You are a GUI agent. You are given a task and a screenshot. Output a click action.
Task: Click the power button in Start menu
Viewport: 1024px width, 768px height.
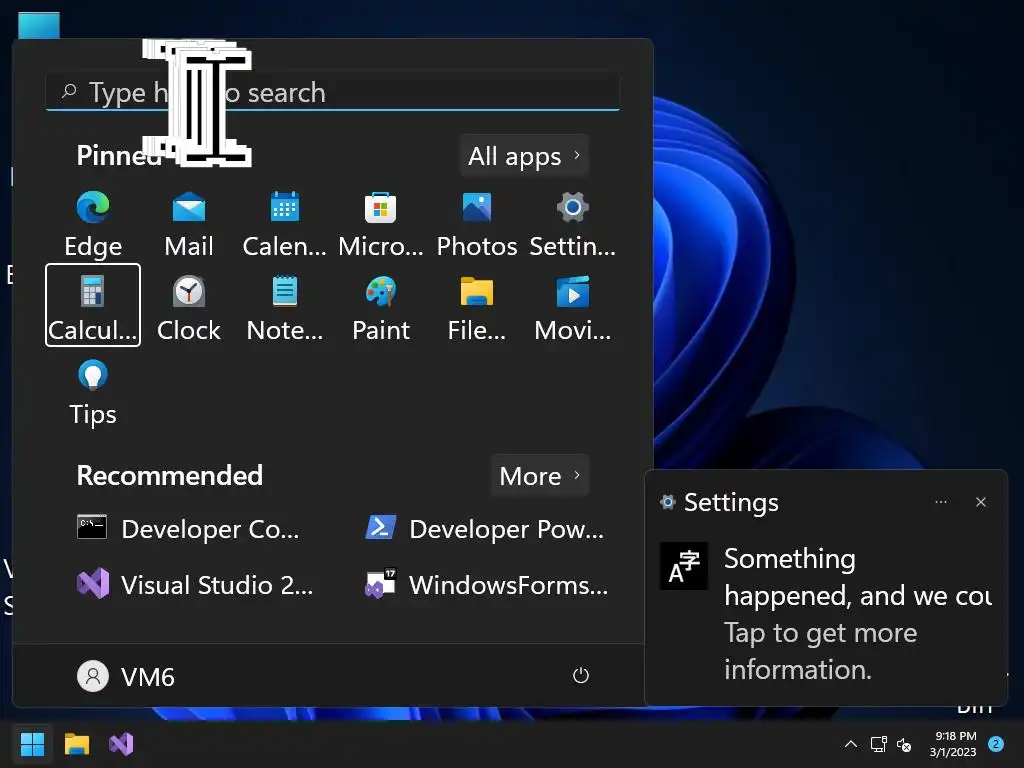[581, 675]
